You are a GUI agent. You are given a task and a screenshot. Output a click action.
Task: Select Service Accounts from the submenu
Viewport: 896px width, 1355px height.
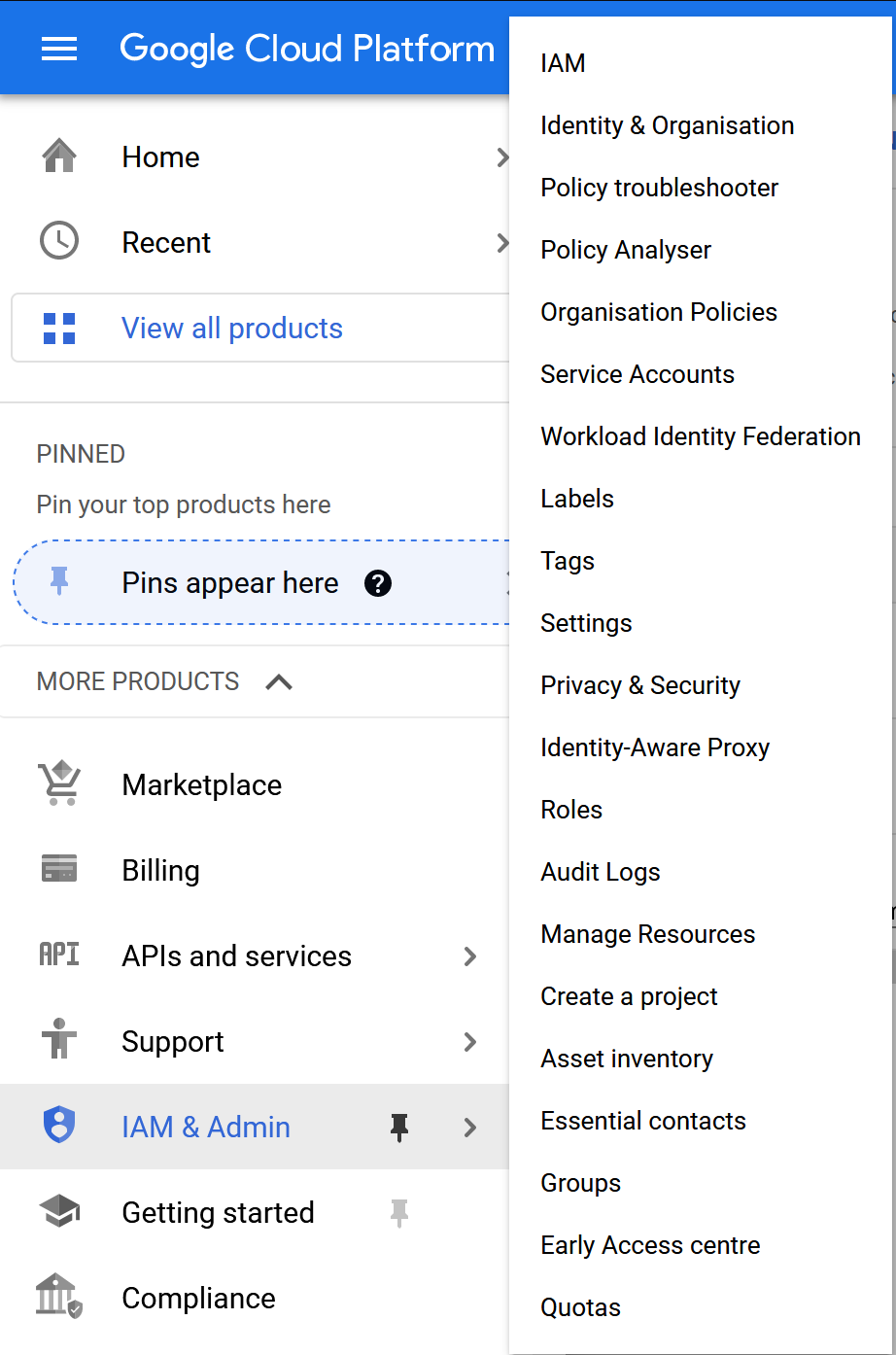click(x=638, y=374)
